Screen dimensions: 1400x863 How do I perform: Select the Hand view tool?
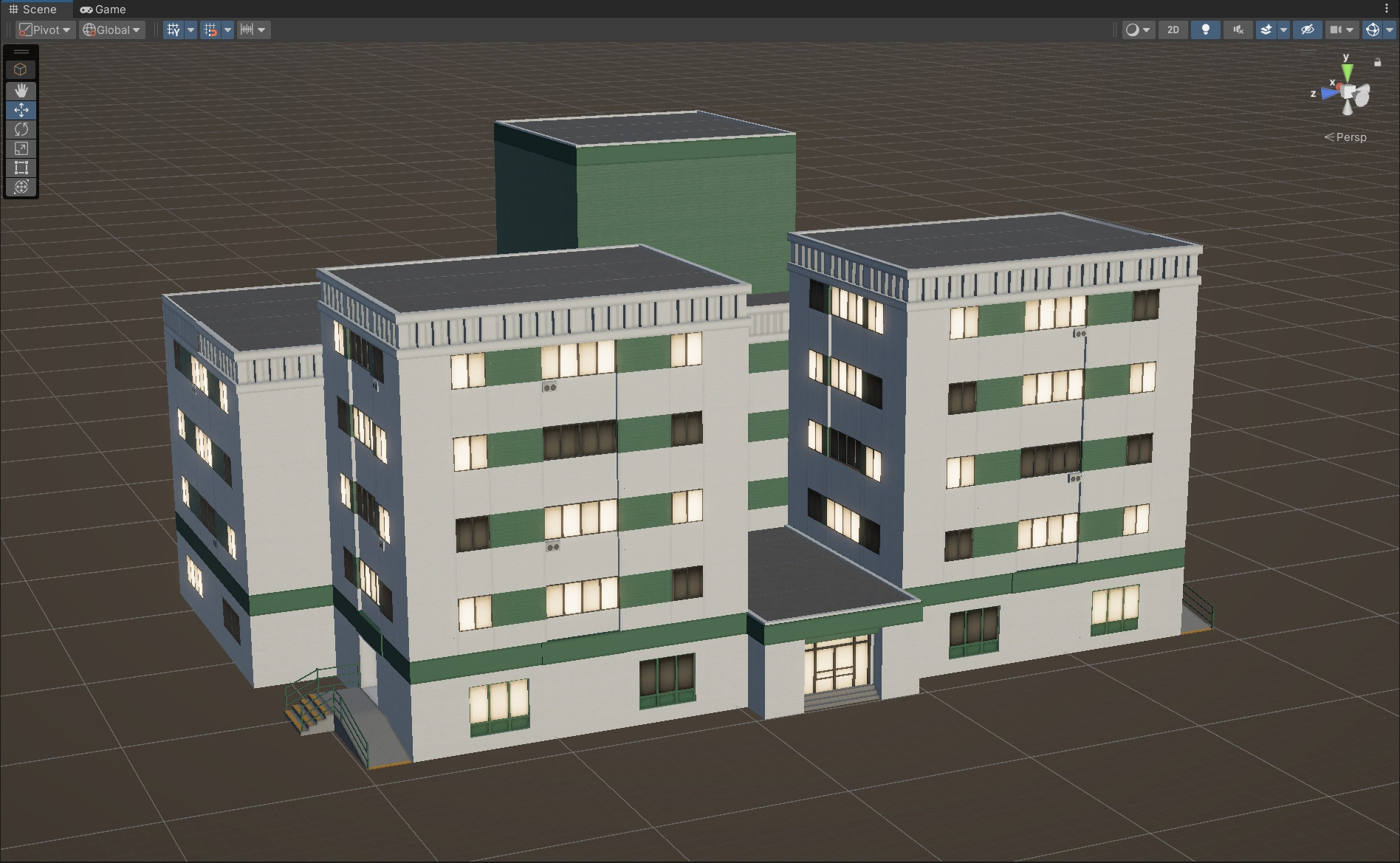click(x=21, y=90)
